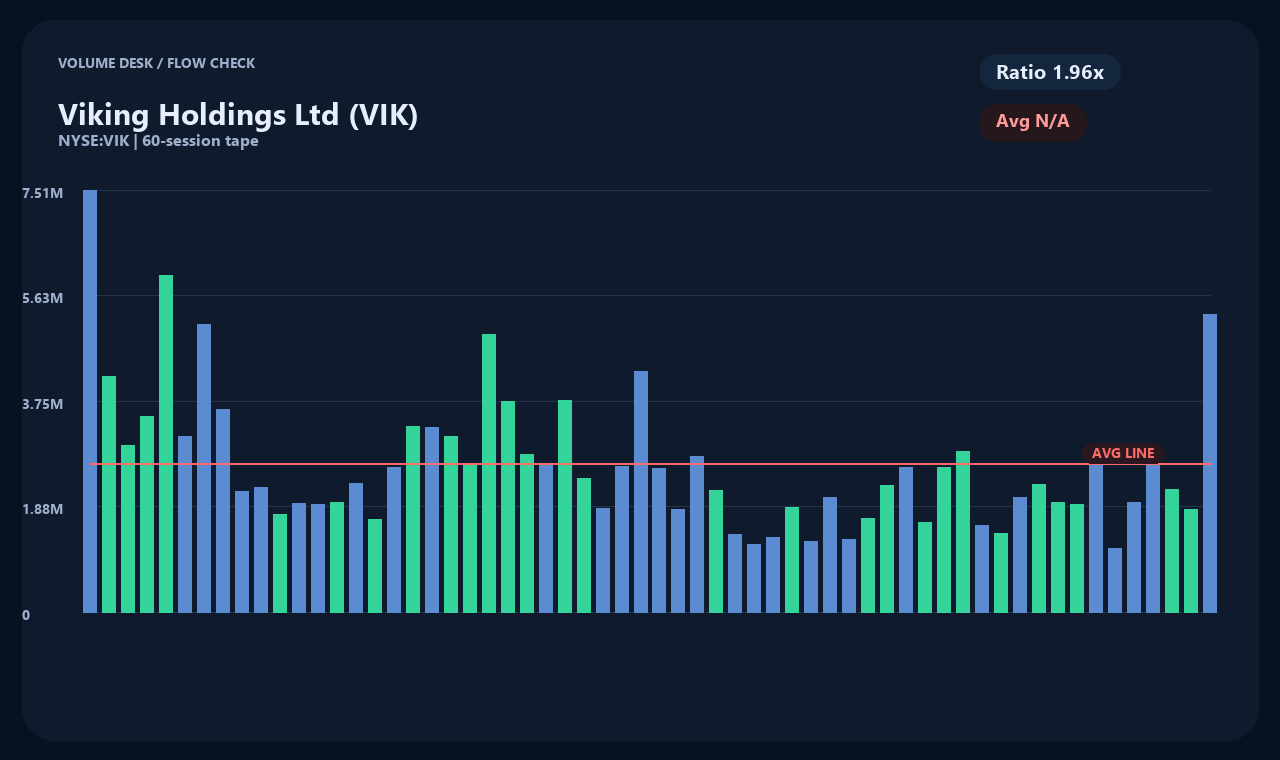Screen dimensions: 1280x760
Task: Click the Avg N/A badge
Action: click(1033, 122)
